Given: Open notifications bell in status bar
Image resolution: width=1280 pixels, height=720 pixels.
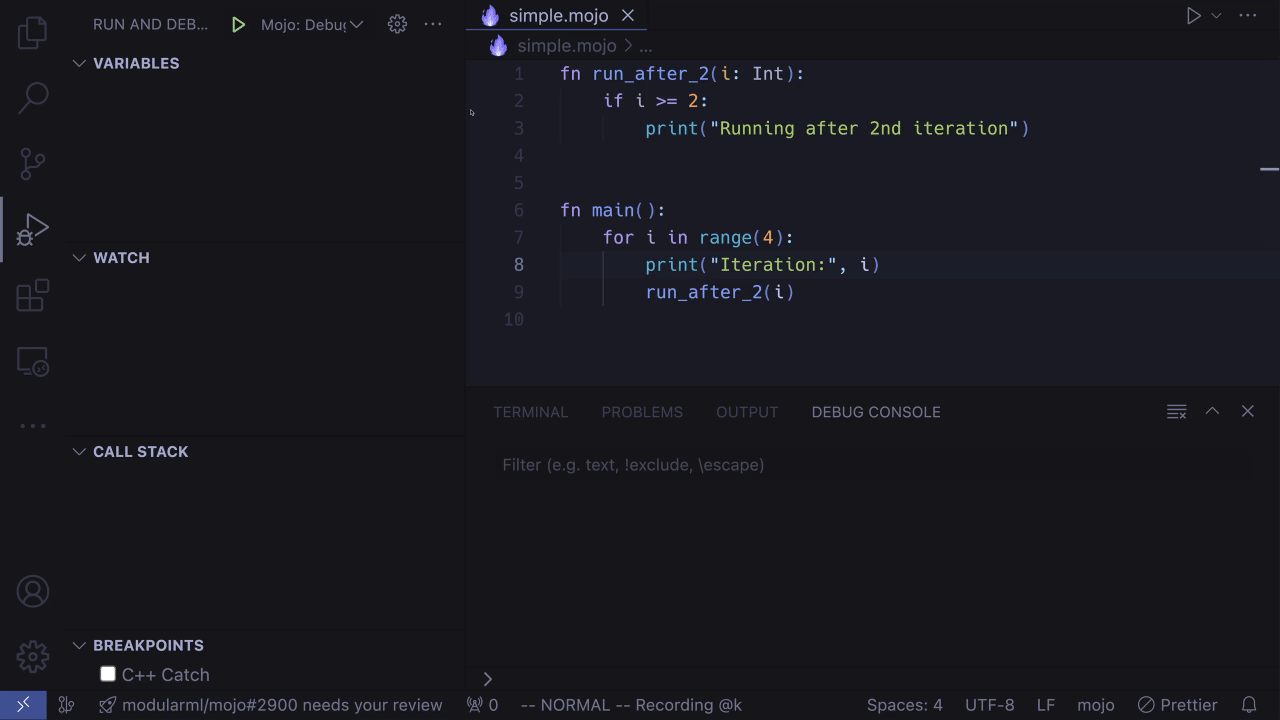Looking at the screenshot, I should click(1249, 705).
